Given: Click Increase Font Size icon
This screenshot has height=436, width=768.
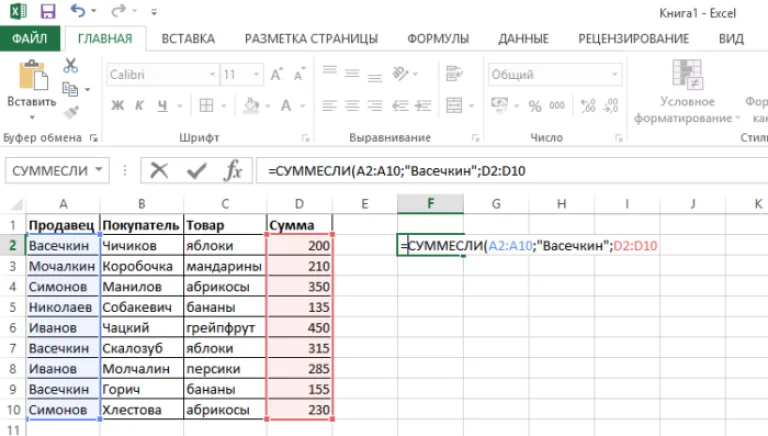Looking at the screenshot, I should (276, 74).
